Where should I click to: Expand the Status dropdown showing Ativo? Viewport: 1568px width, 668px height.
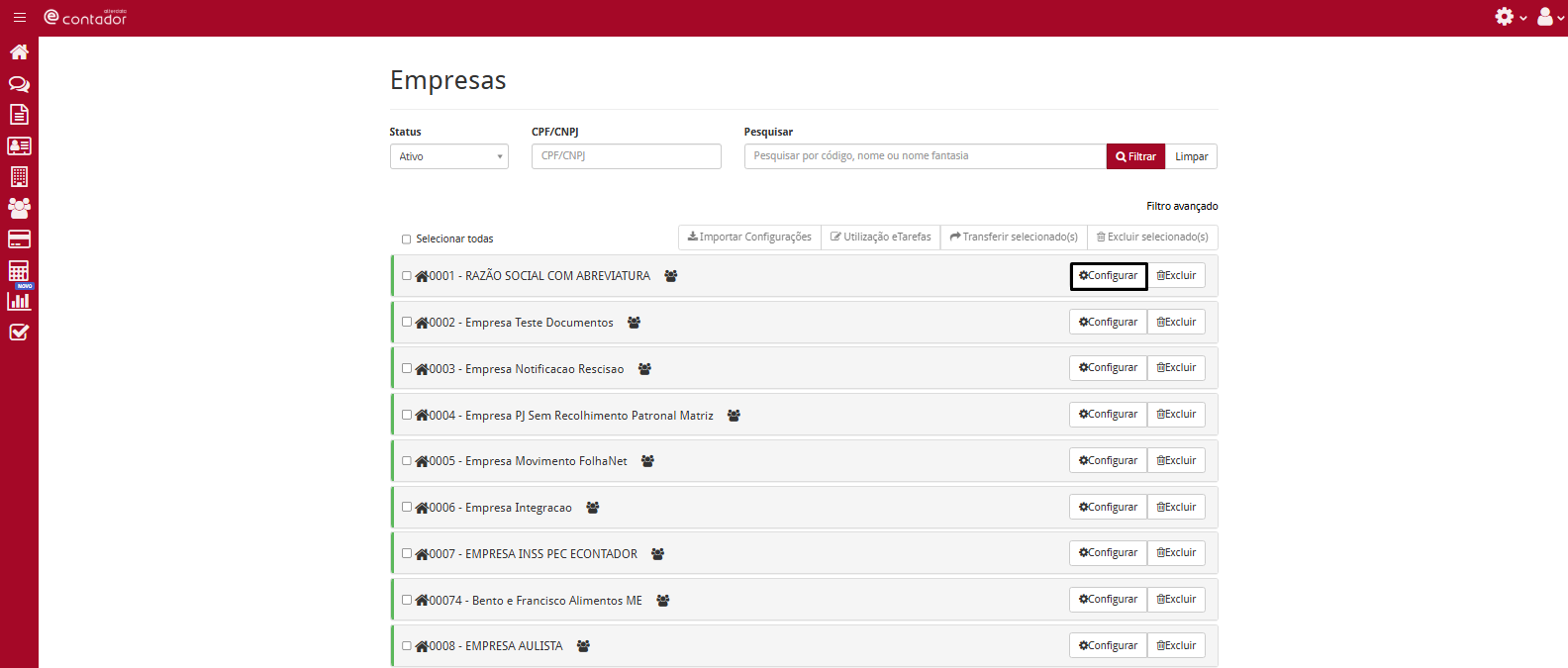click(x=448, y=156)
